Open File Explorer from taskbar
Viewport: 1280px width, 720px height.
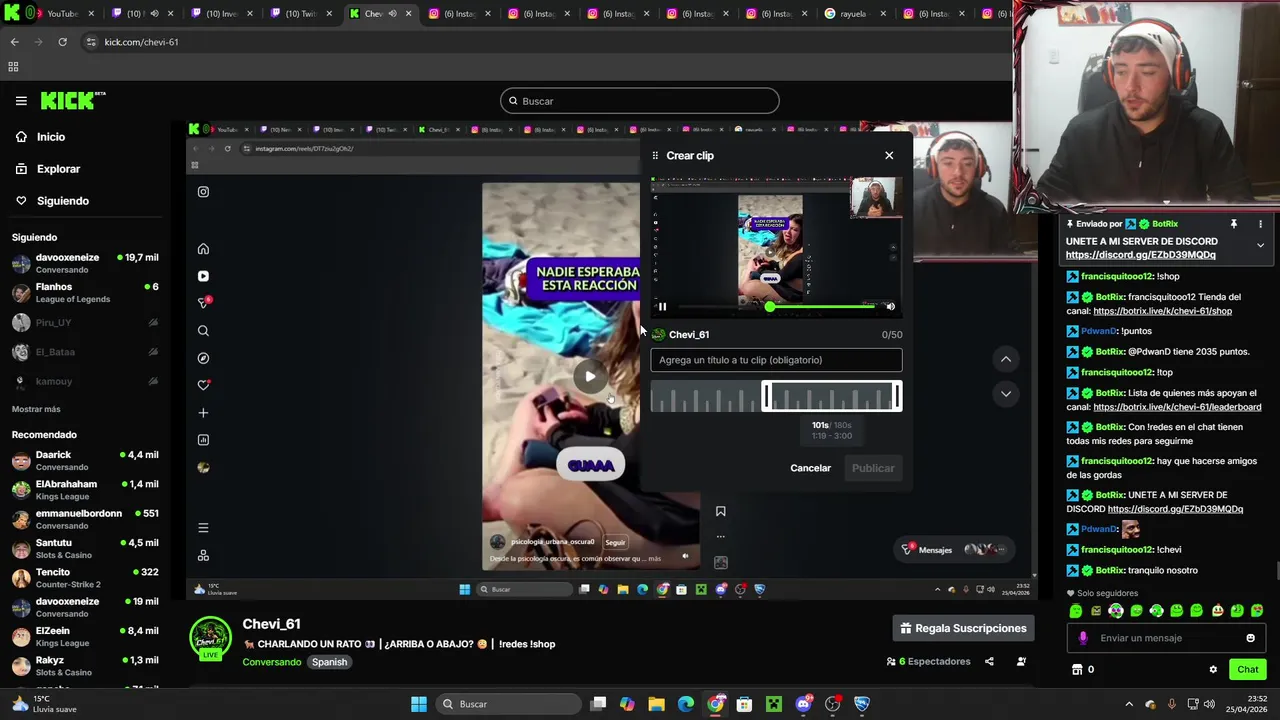coord(656,704)
